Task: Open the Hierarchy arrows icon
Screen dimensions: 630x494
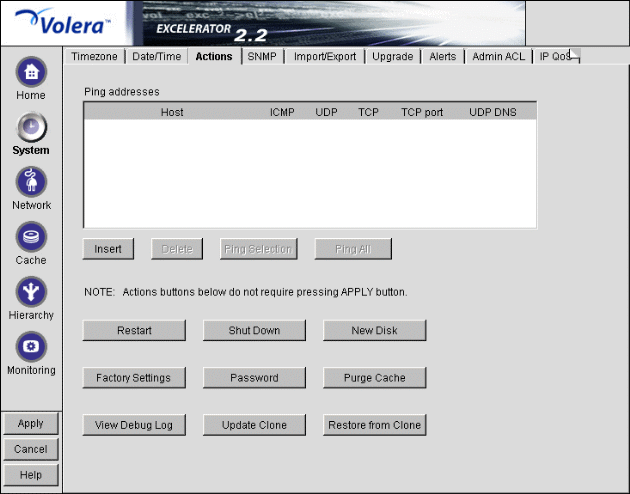Action: coord(31,292)
